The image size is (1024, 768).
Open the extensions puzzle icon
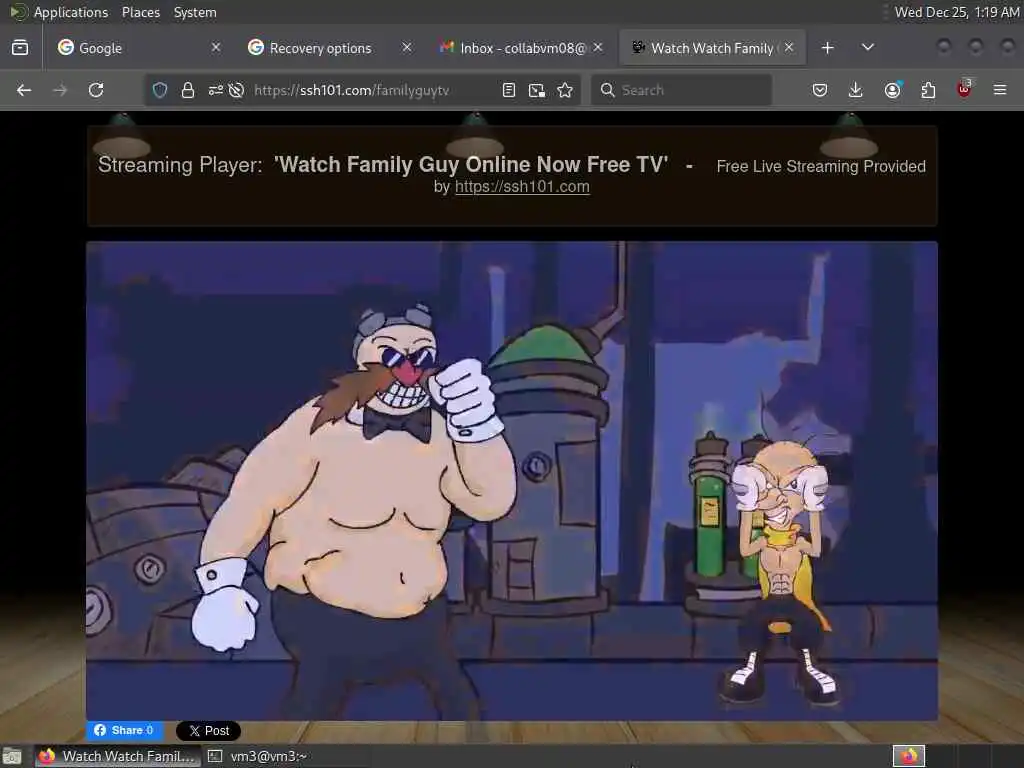(928, 90)
